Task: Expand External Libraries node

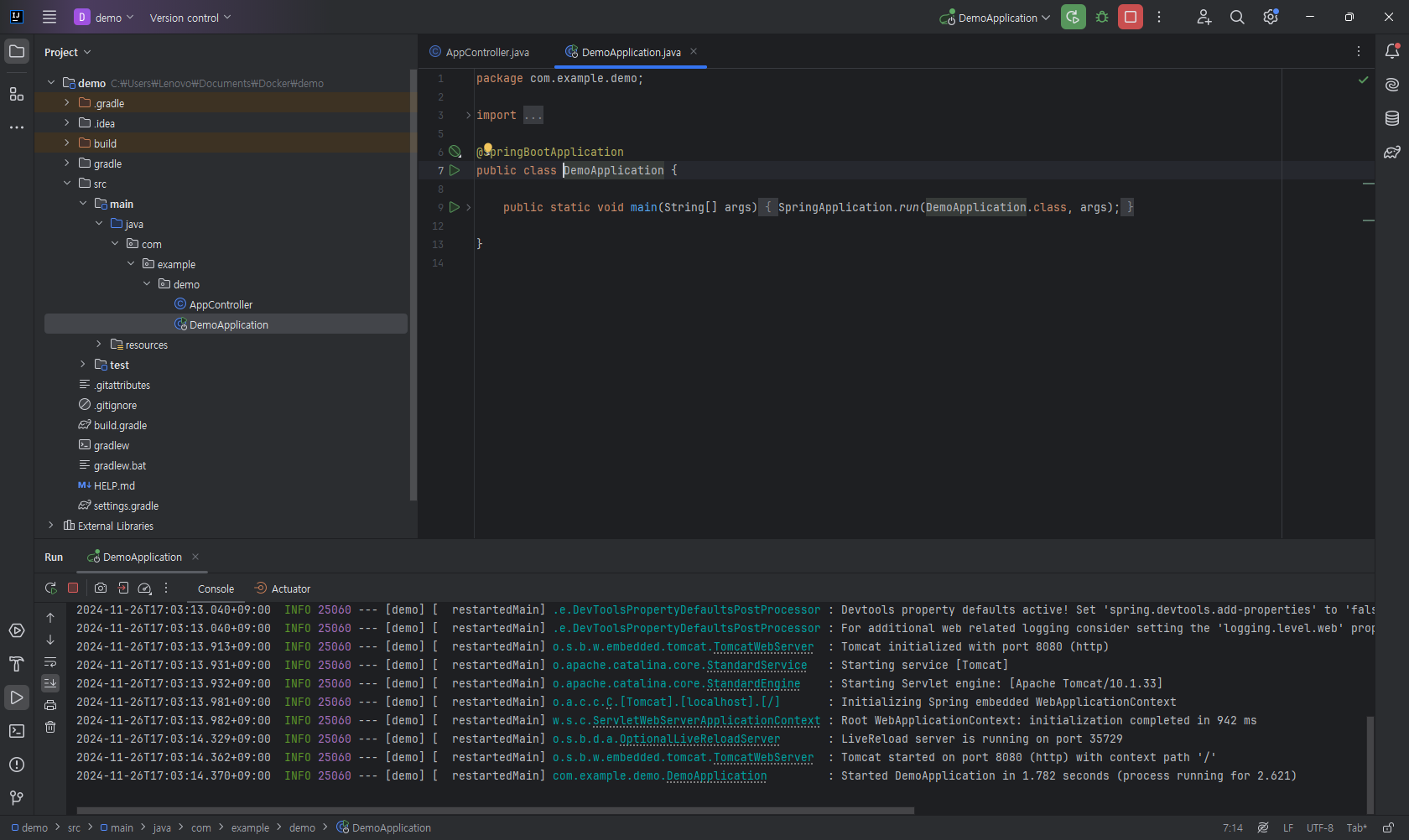Action: click(51, 525)
